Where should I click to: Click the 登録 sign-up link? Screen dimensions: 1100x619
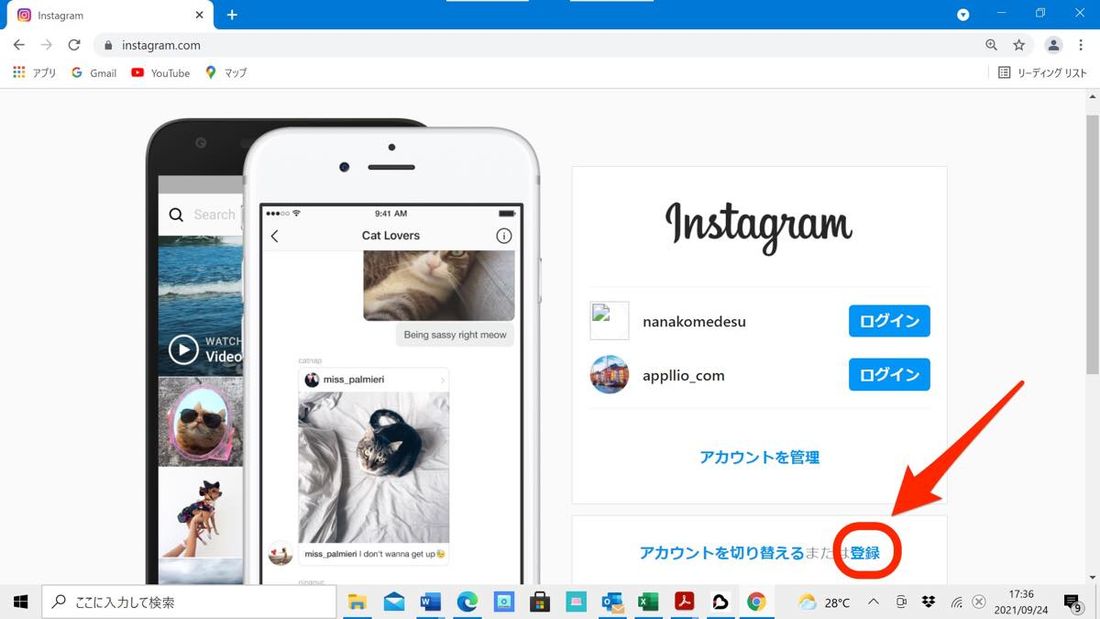(865, 552)
